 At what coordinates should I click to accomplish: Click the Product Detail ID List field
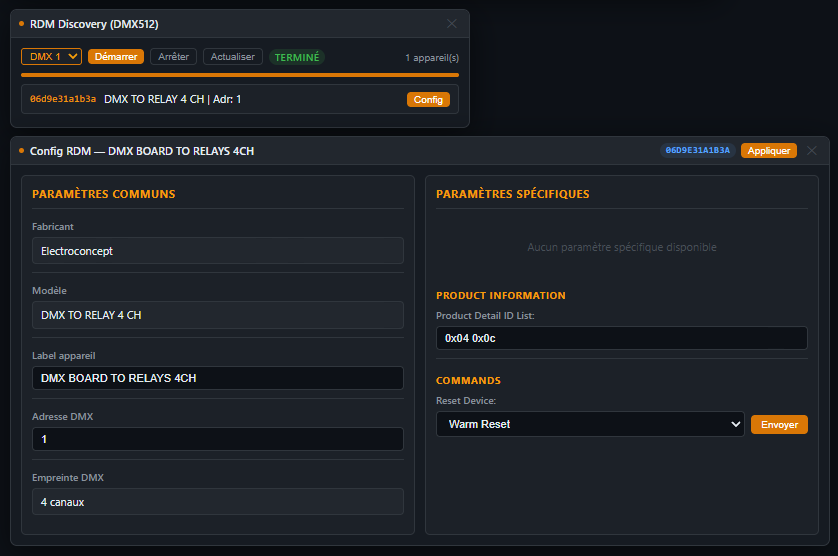[621, 339]
